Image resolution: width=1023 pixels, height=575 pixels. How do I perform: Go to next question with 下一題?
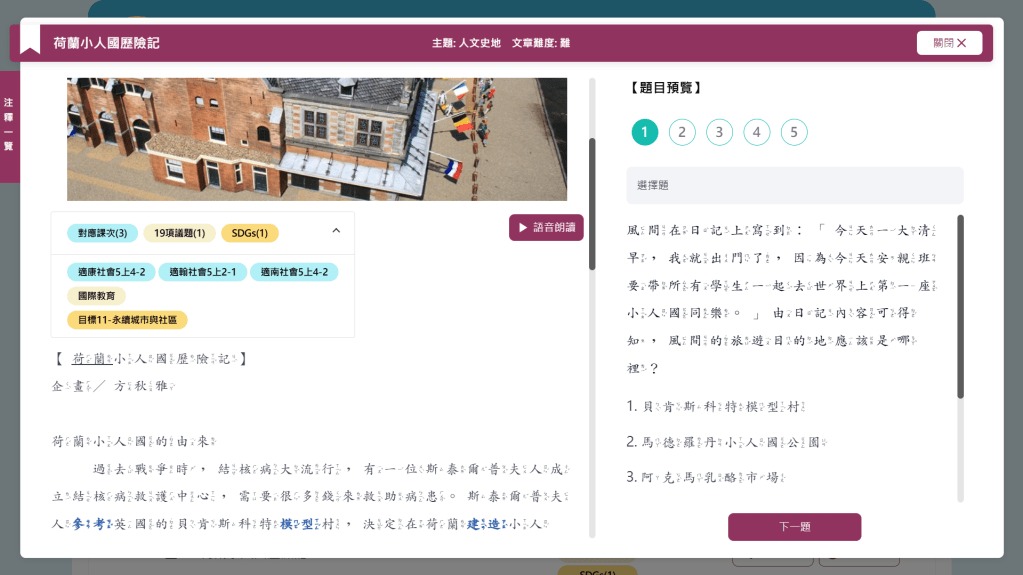tap(794, 527)
